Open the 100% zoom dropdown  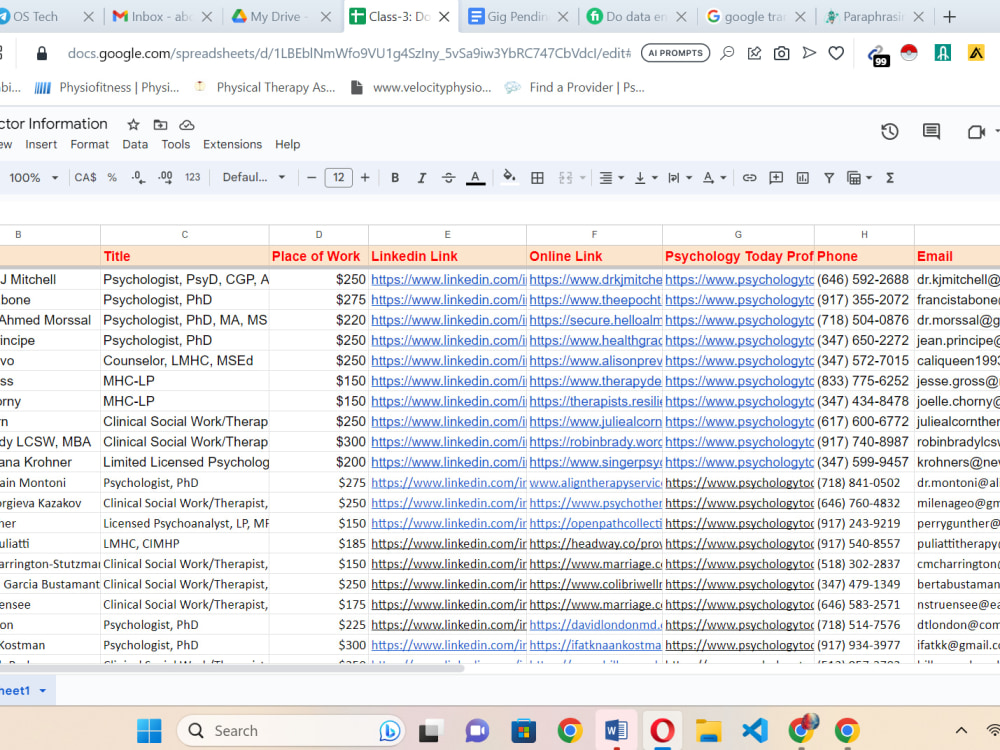[33, 178]
